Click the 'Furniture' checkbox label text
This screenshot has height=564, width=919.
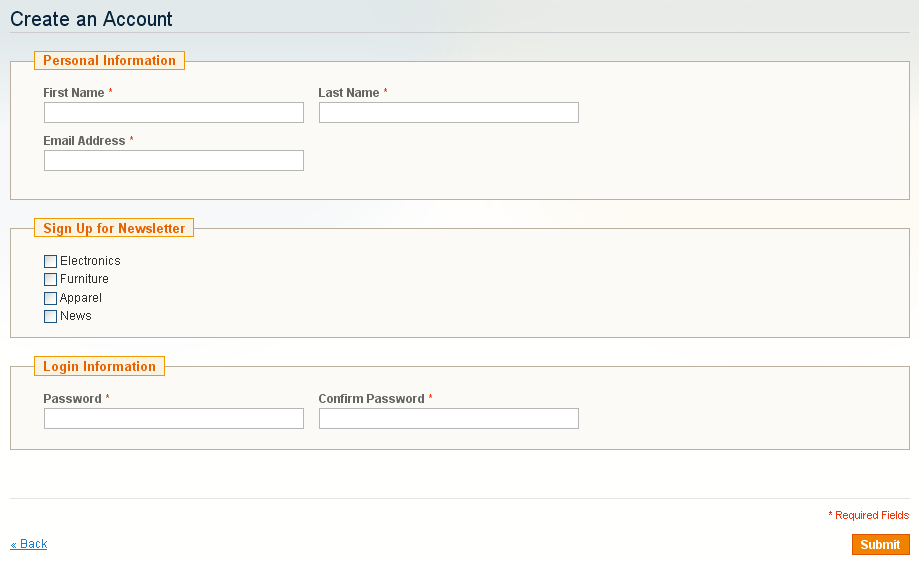[84, 279]
